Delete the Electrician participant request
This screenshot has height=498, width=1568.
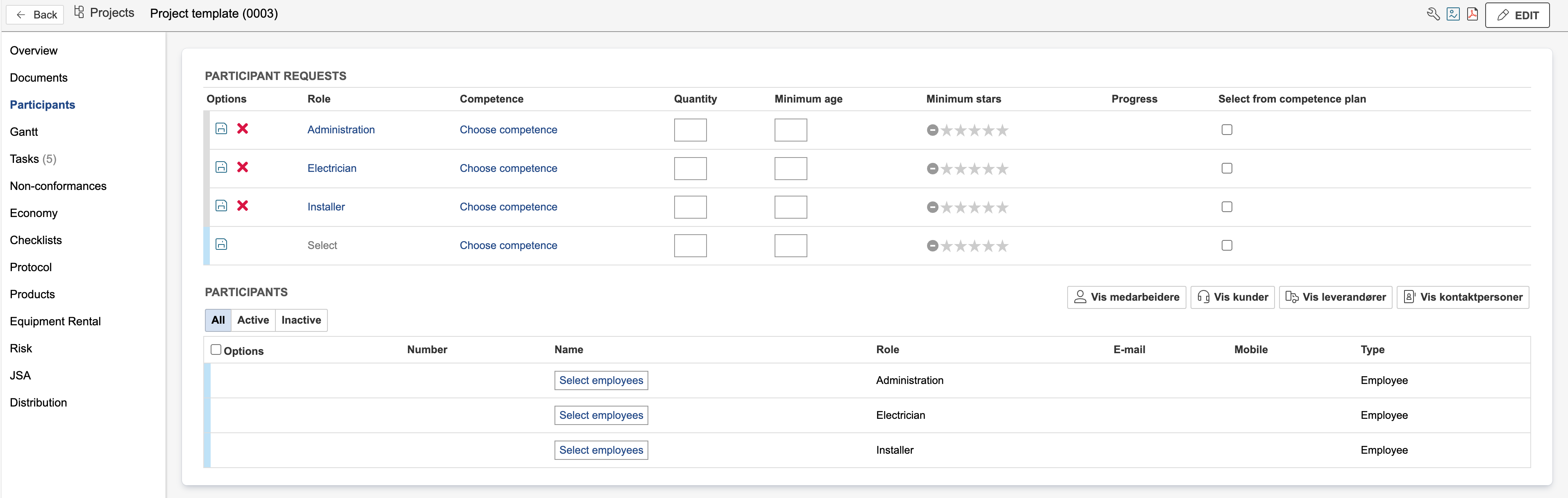pyautogui.click(x=242, y=167)
